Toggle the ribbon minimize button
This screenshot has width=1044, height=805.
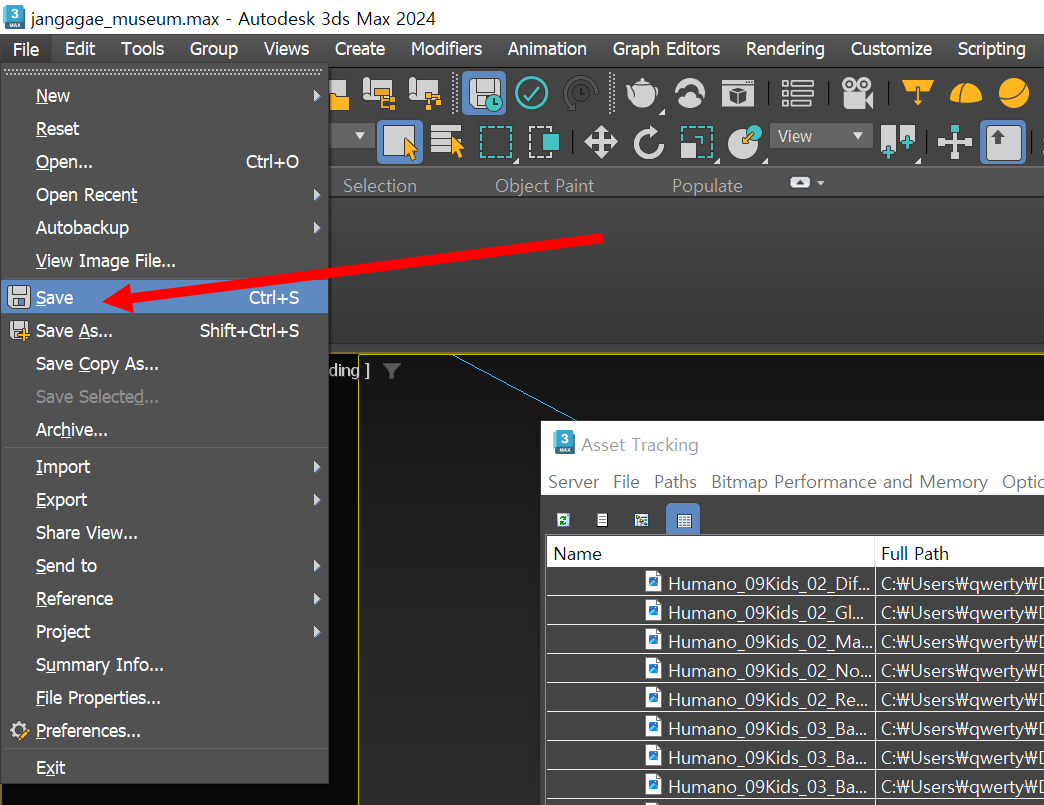(800, 182)
